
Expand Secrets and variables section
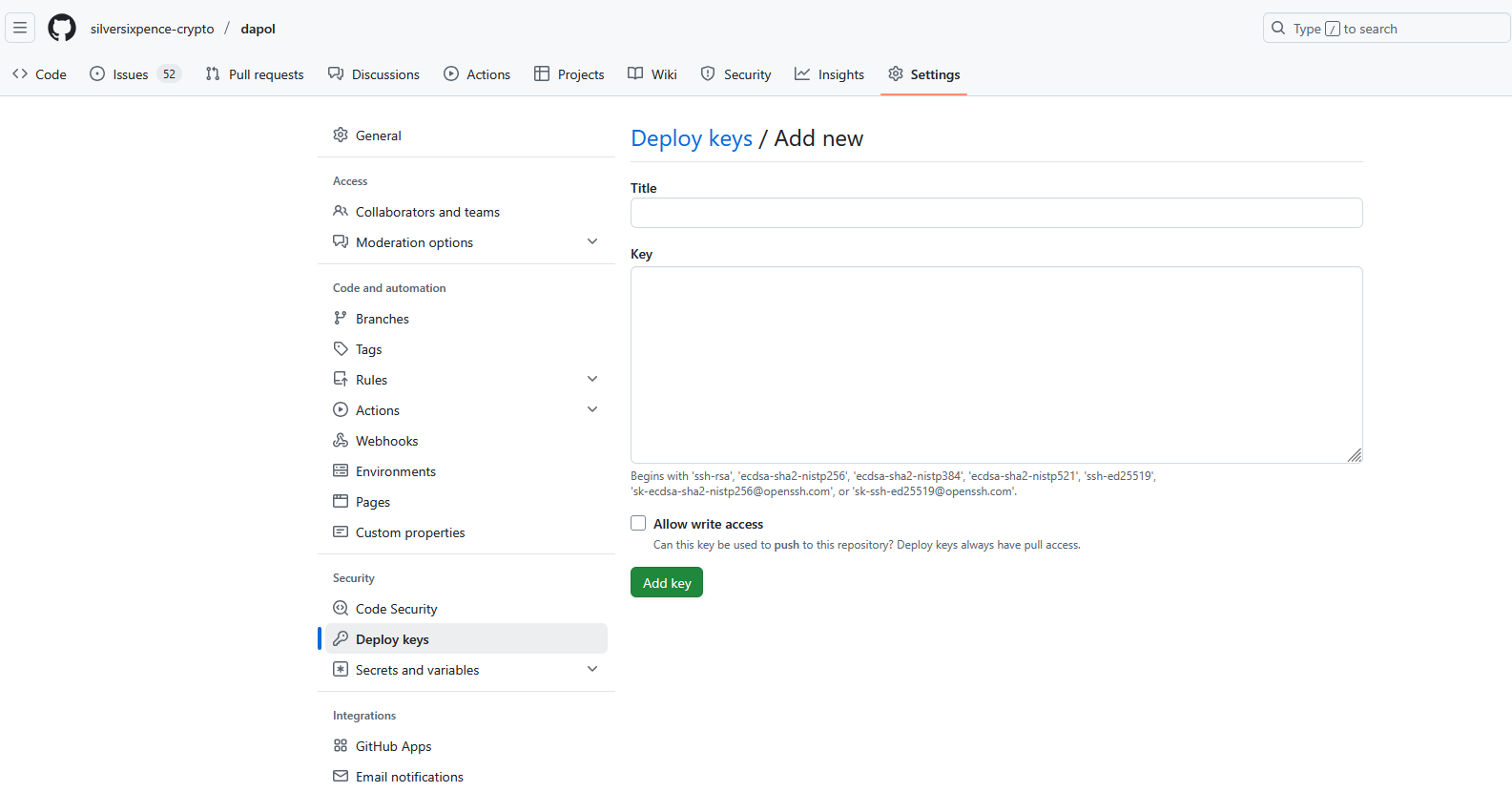[x=592, y=670]
